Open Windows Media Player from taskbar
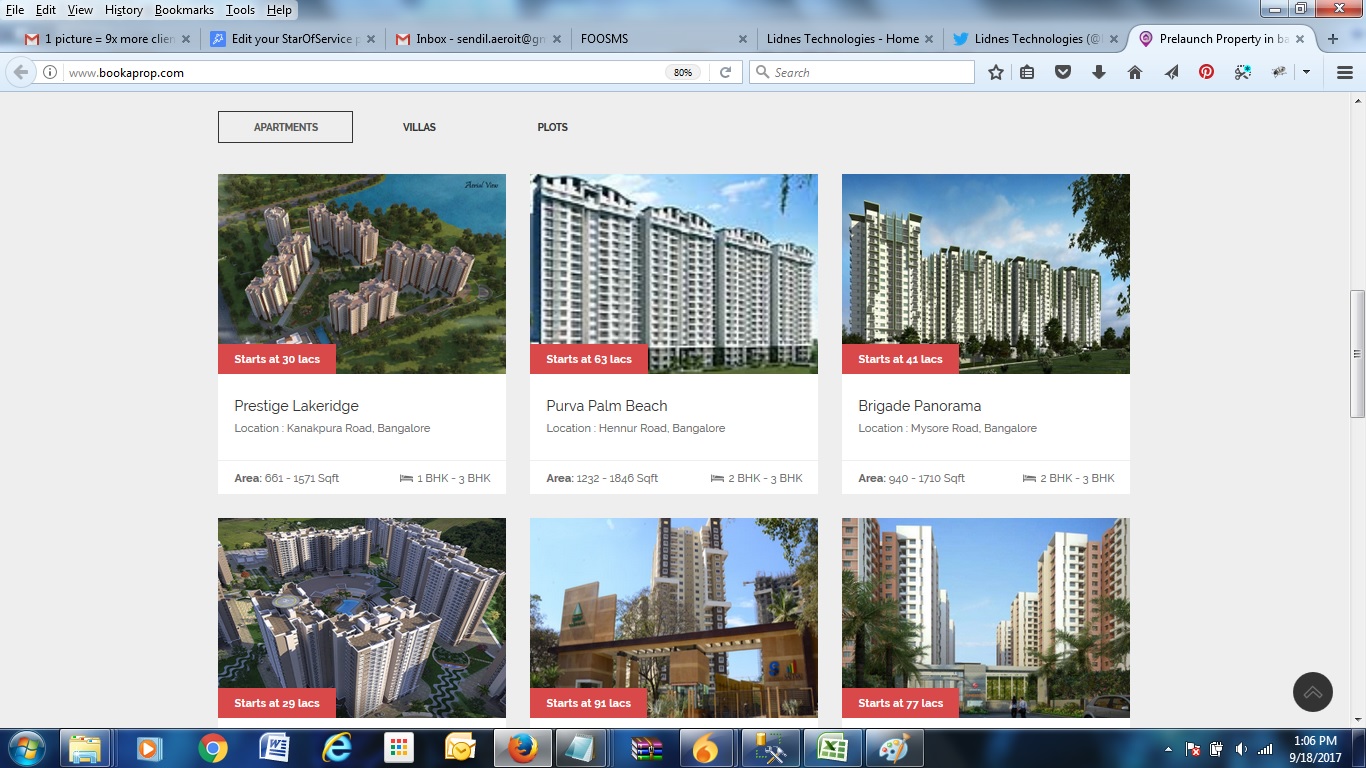The width and height of the screenshot is (1366, 768). (150, 748)
